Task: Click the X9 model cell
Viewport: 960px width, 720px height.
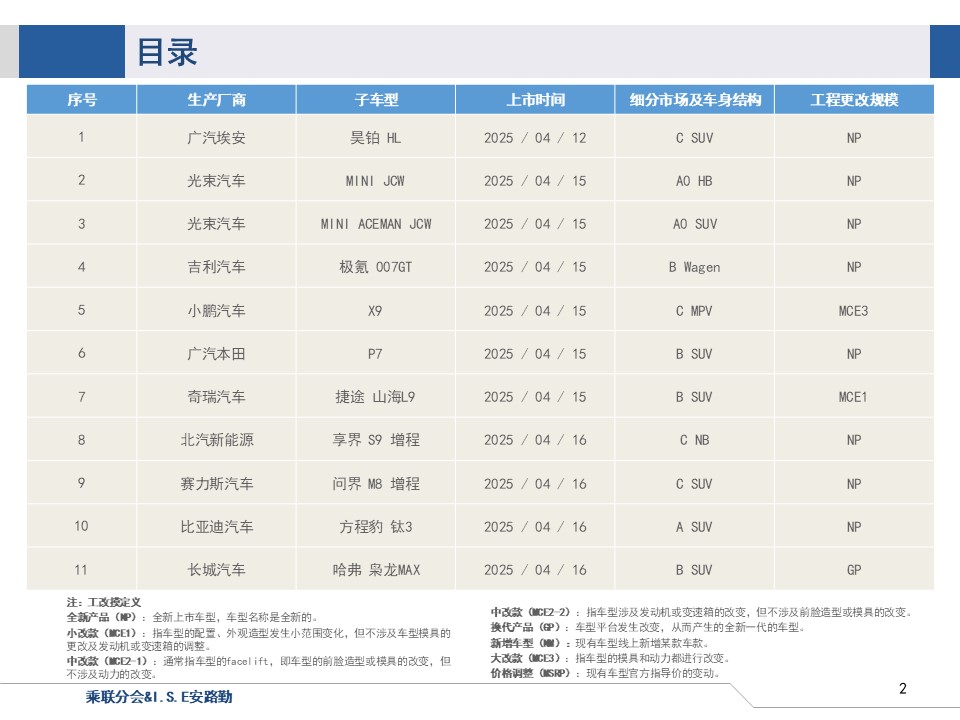Action: (375, 310)
